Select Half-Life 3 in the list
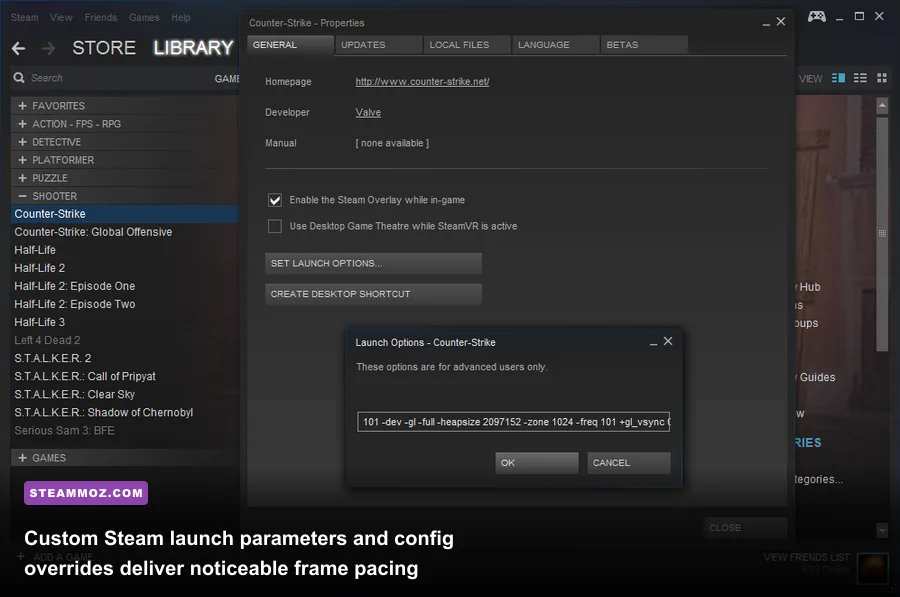Screen dimensions: 900x597 coord(124,322)
